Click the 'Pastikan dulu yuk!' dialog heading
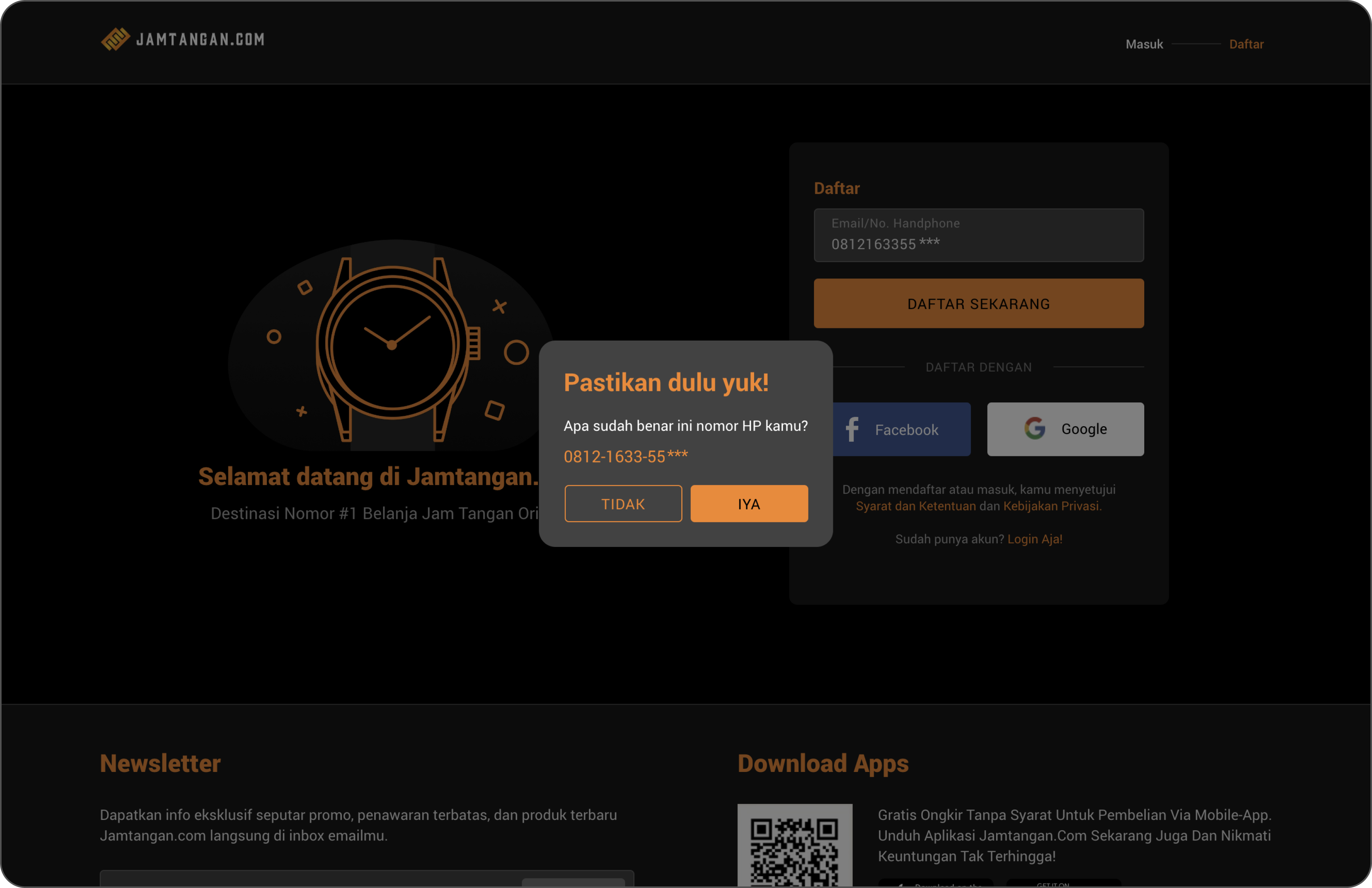 coord(666,383)
